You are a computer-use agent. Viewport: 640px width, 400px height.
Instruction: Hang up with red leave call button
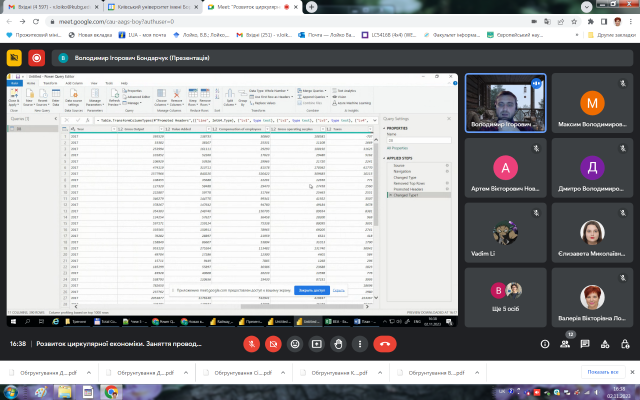click(386, 342)
